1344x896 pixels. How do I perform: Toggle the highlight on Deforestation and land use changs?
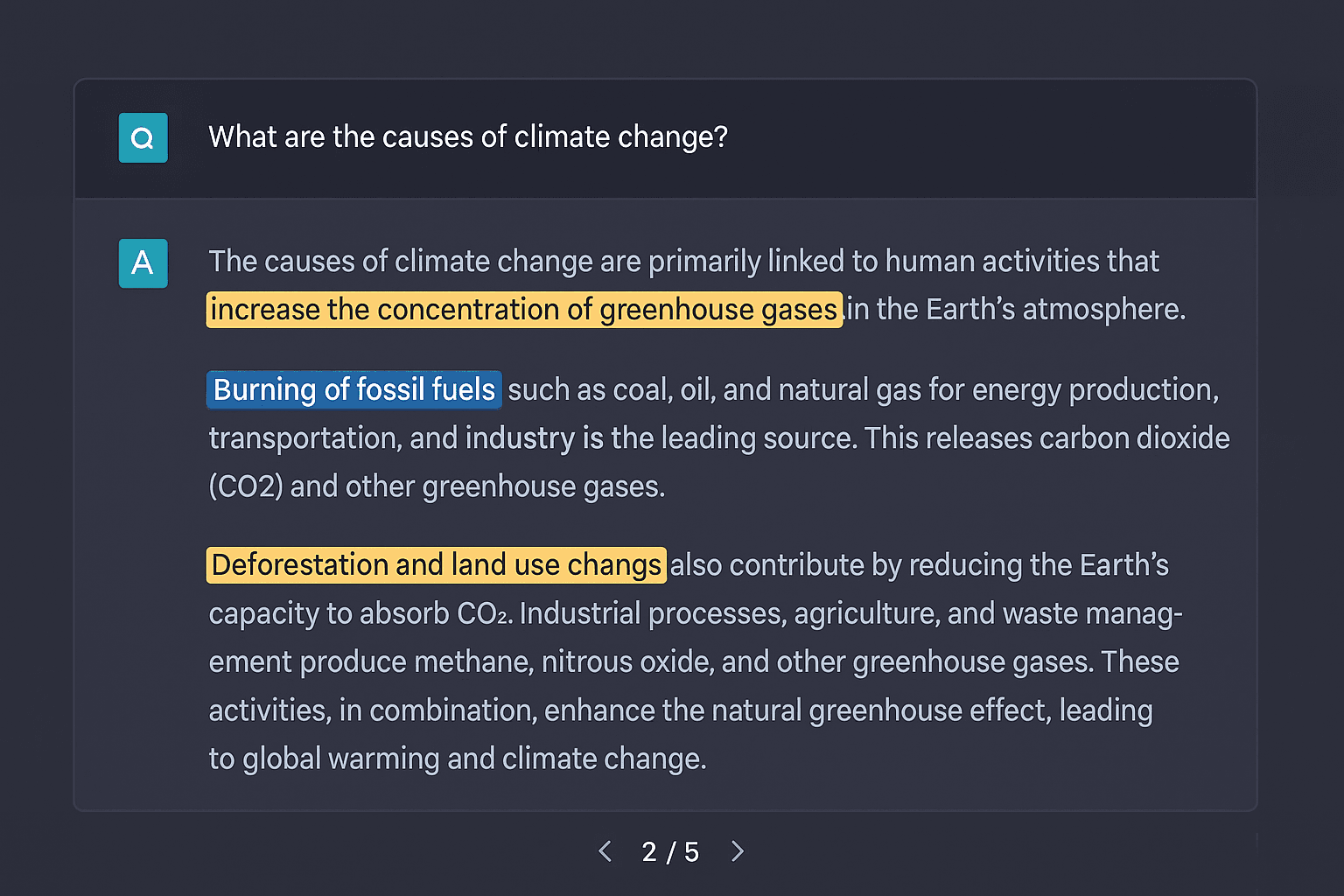435,564
